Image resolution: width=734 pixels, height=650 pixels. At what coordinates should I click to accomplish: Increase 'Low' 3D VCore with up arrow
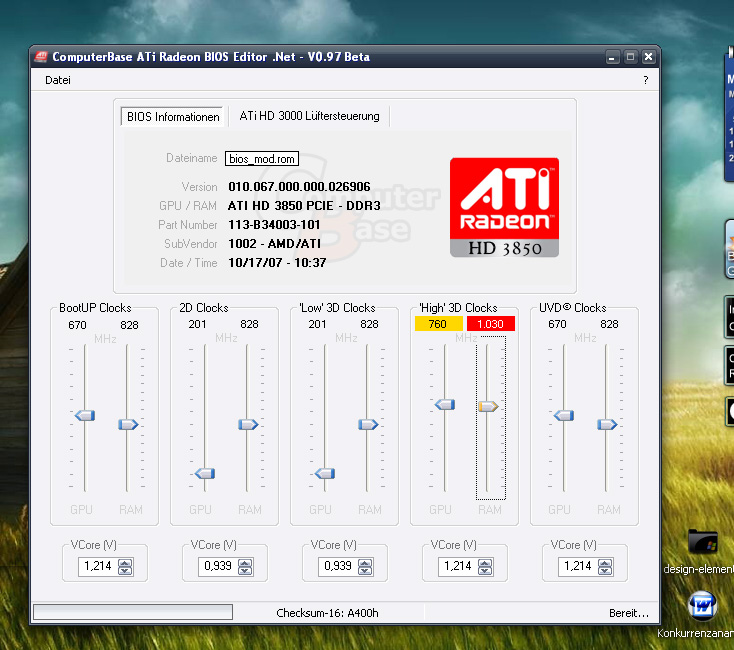tap(365, 563)
